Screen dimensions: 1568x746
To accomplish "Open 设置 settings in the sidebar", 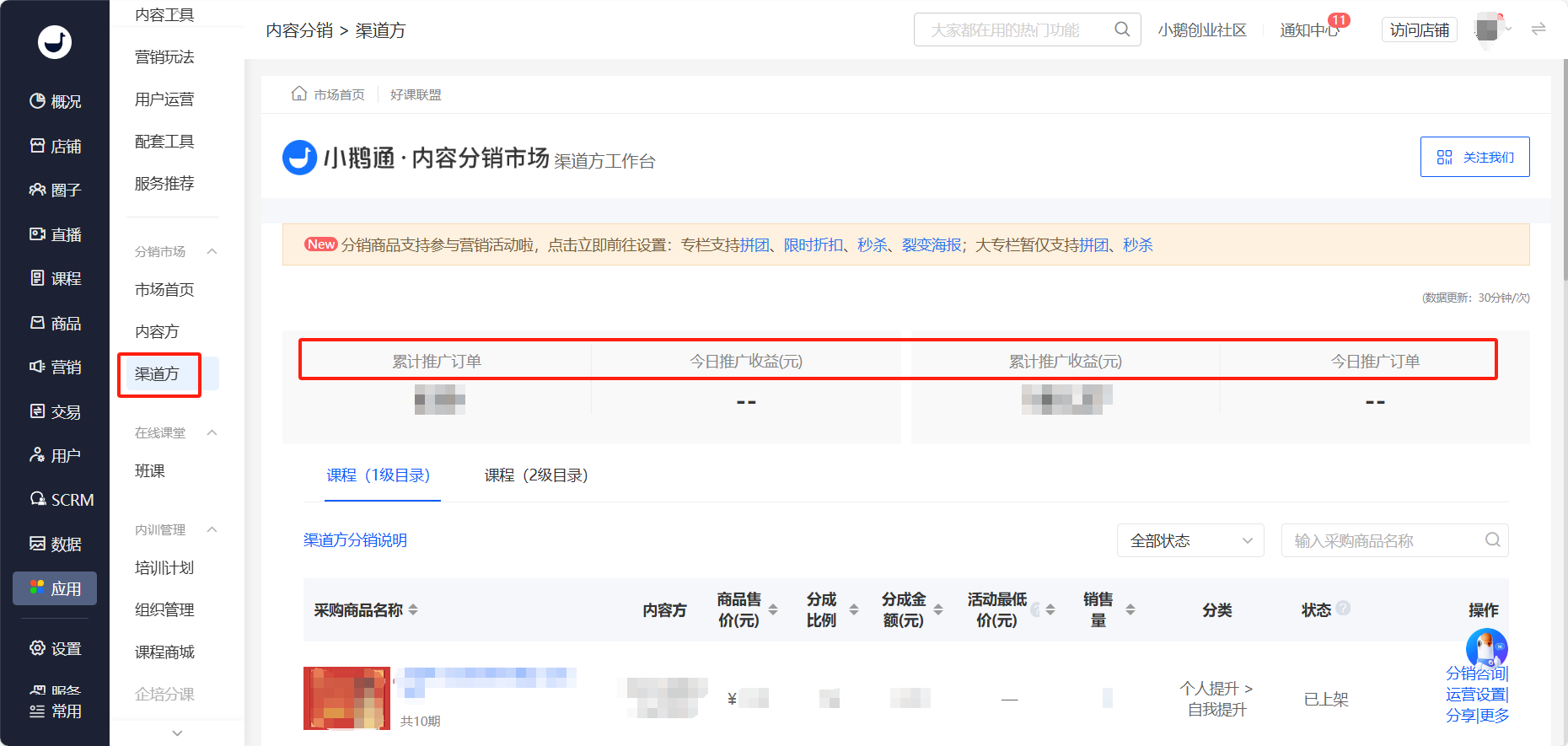I will tap(55, 648).
